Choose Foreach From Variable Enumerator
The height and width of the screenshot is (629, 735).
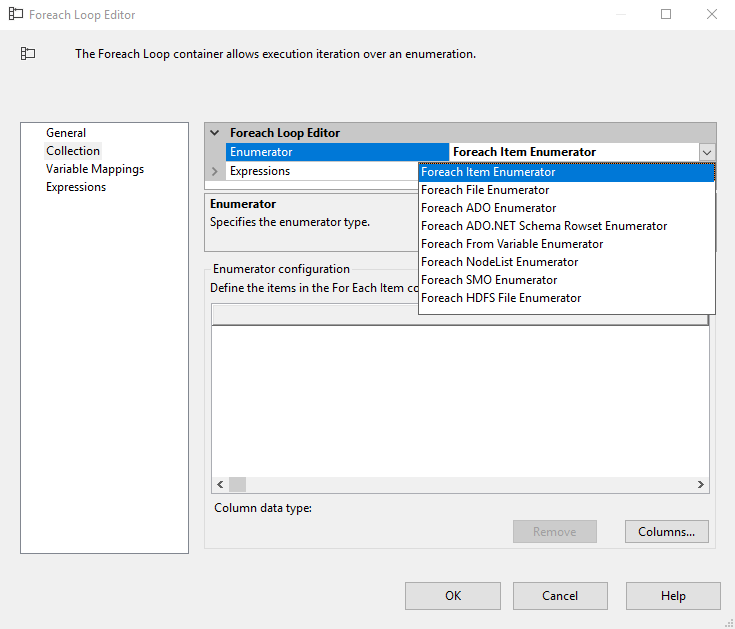512,244
